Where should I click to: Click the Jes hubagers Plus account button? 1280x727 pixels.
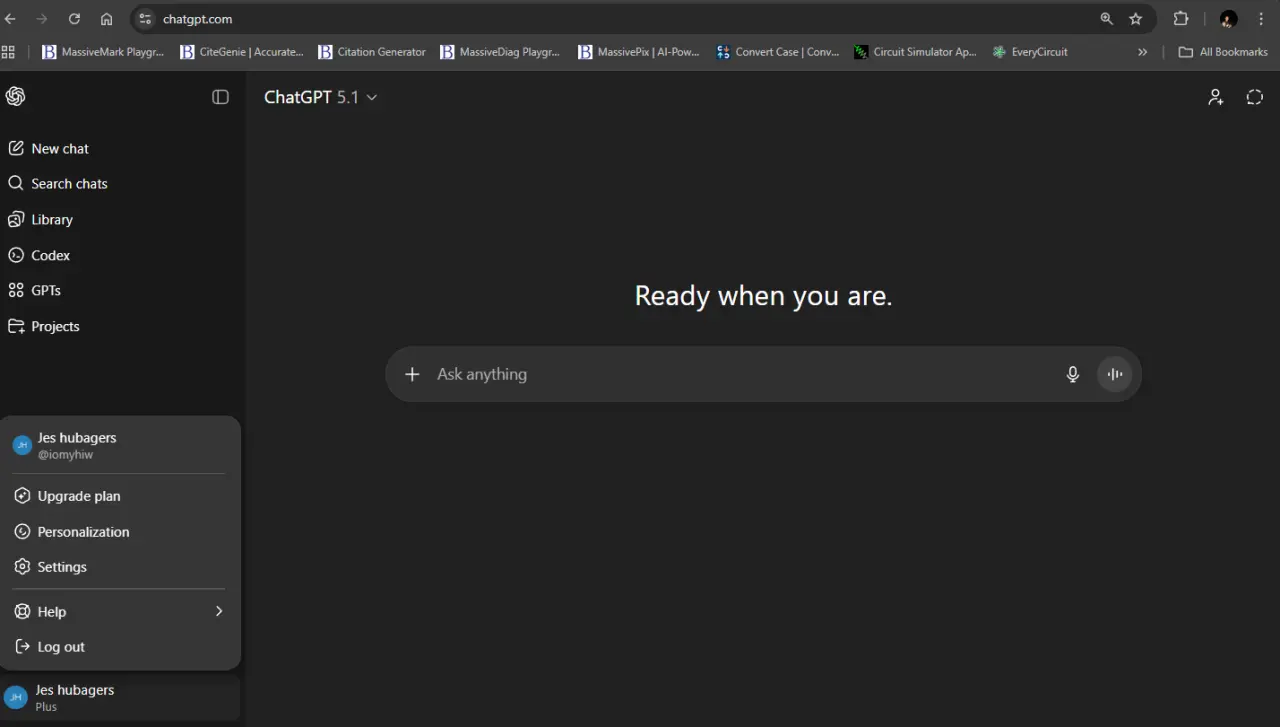[120, 698]
